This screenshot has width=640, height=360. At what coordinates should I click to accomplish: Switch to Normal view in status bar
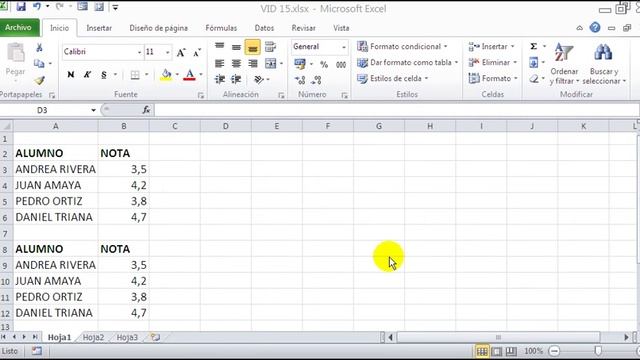pos(482,351)
